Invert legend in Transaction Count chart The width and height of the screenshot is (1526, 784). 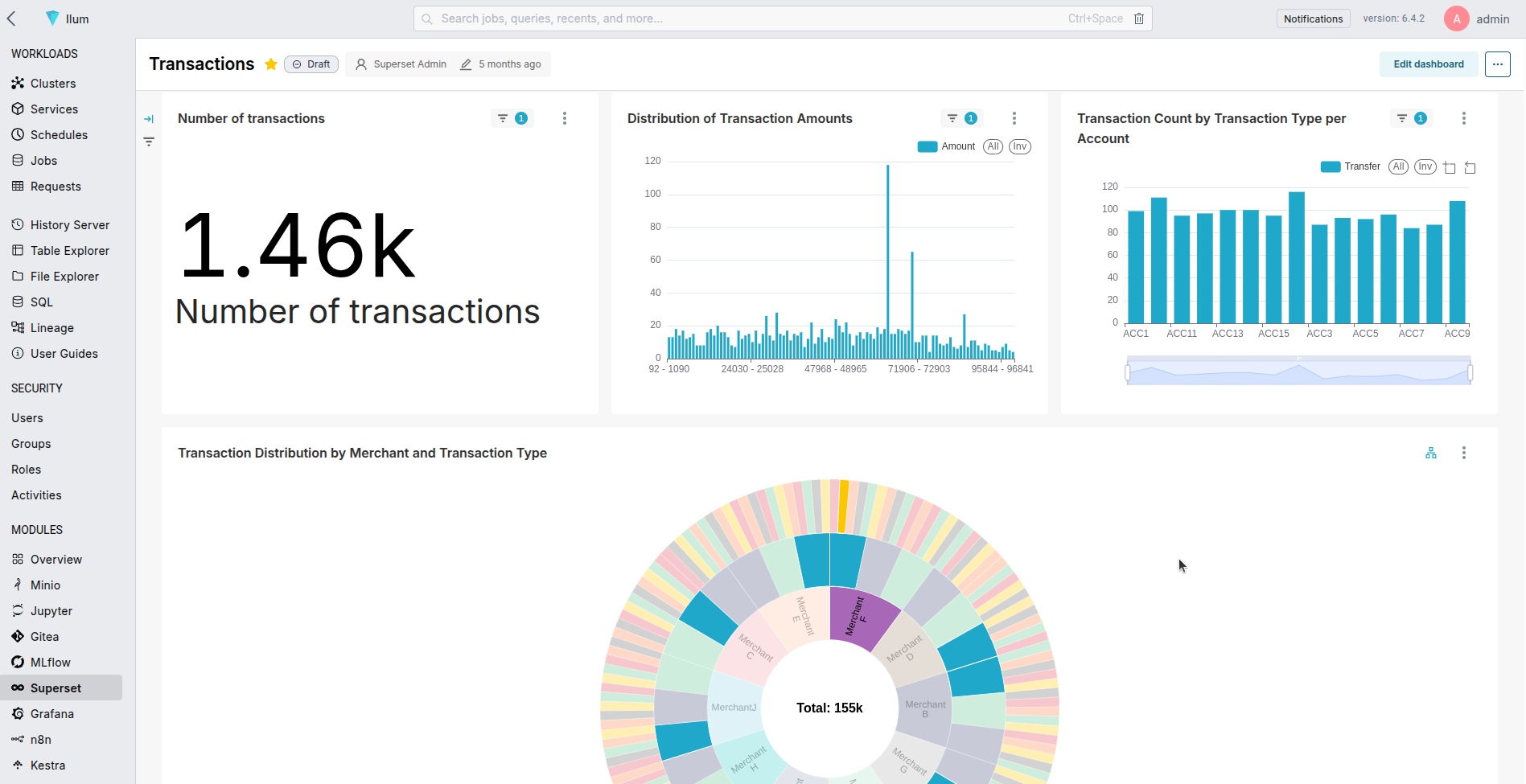(x=1425, y=166)
